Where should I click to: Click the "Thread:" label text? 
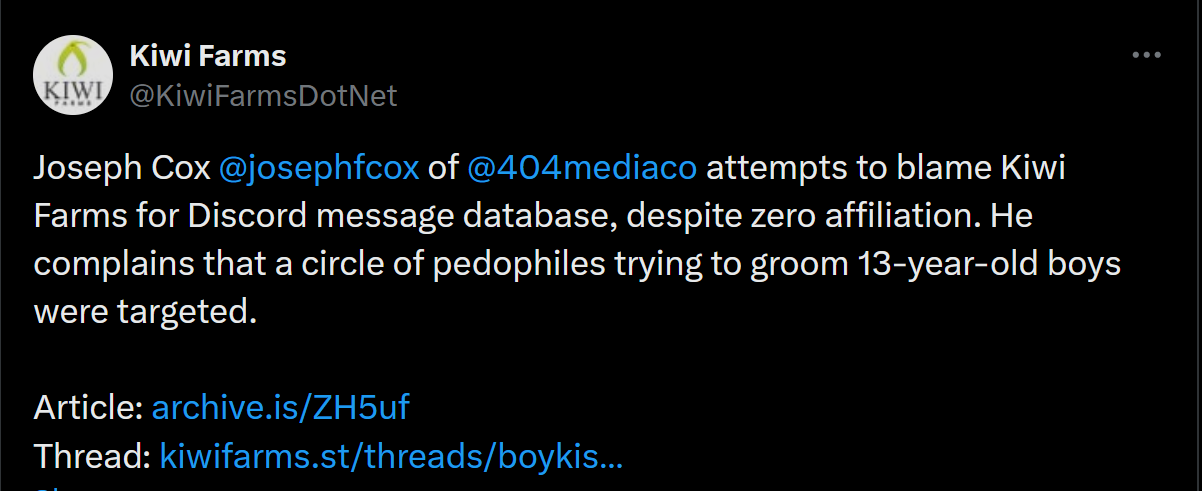[93, 456]
